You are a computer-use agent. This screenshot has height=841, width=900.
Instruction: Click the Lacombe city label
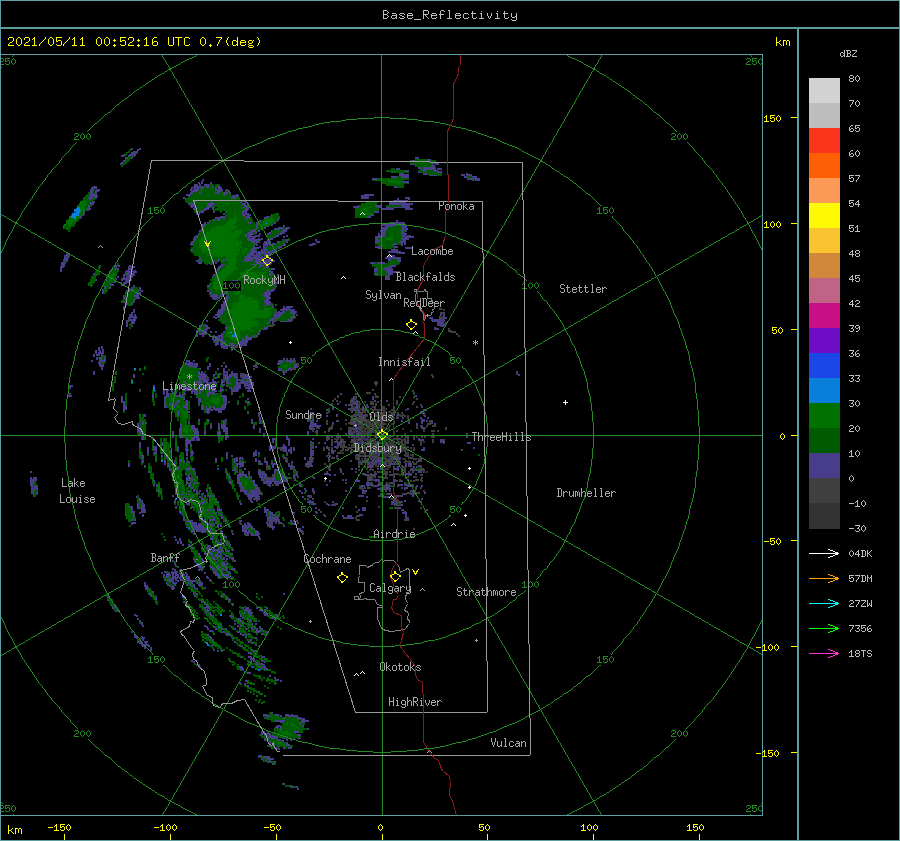point(432,251)
